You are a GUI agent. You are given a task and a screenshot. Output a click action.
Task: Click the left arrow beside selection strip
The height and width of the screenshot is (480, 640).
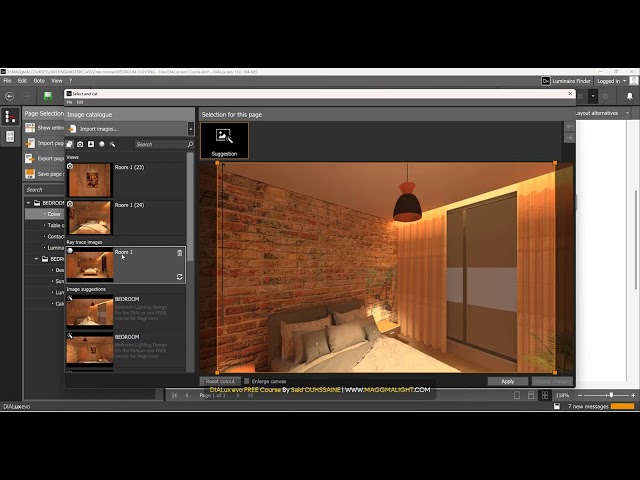point(569,127)
